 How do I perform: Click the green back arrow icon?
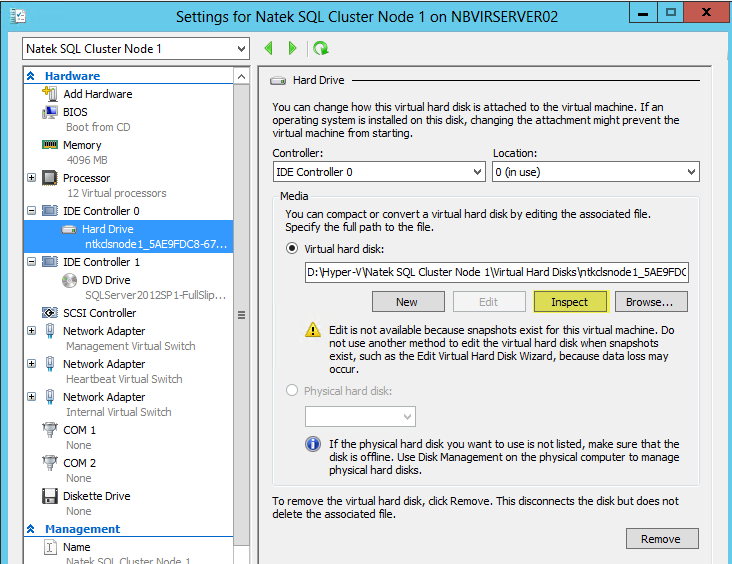268,48
